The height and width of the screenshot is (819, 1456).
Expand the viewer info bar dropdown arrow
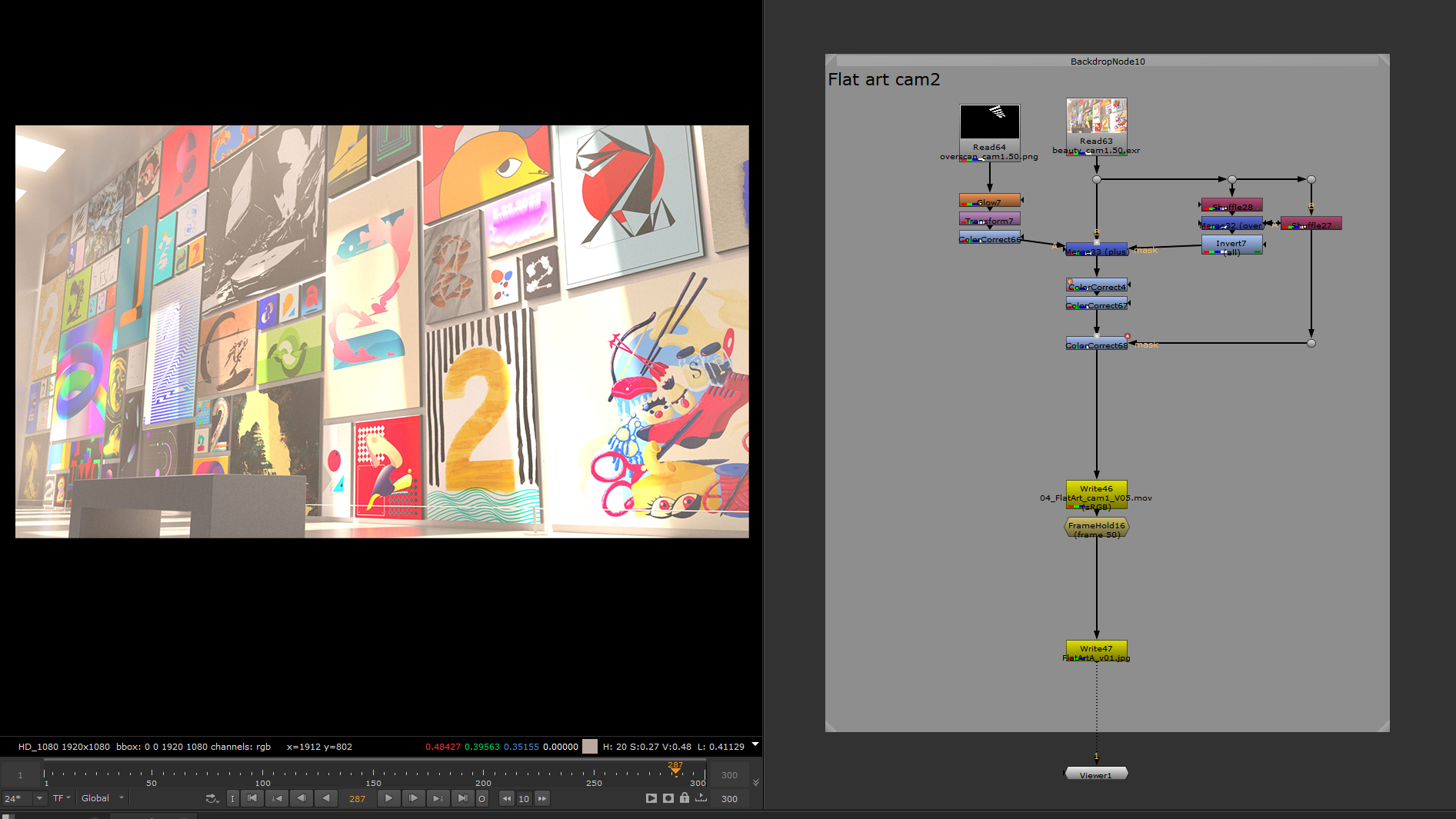(755, 744)
